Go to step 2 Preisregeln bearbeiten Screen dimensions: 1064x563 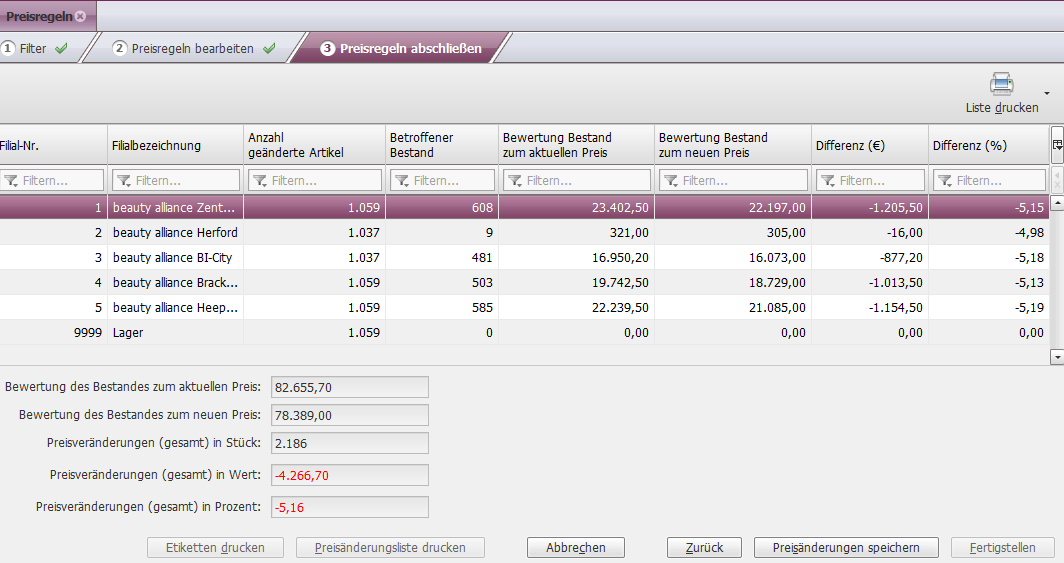pos(194,49)
